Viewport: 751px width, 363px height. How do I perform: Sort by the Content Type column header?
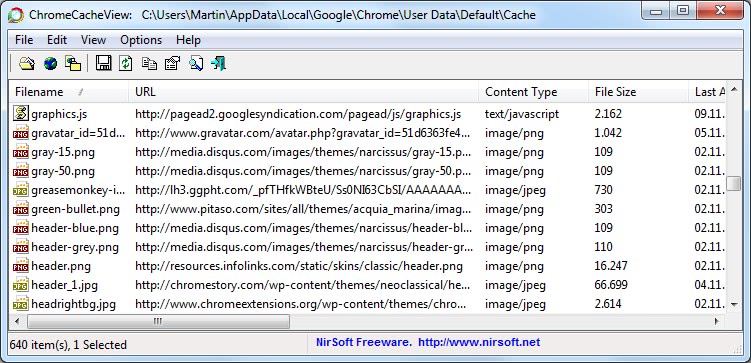[534, 91]
